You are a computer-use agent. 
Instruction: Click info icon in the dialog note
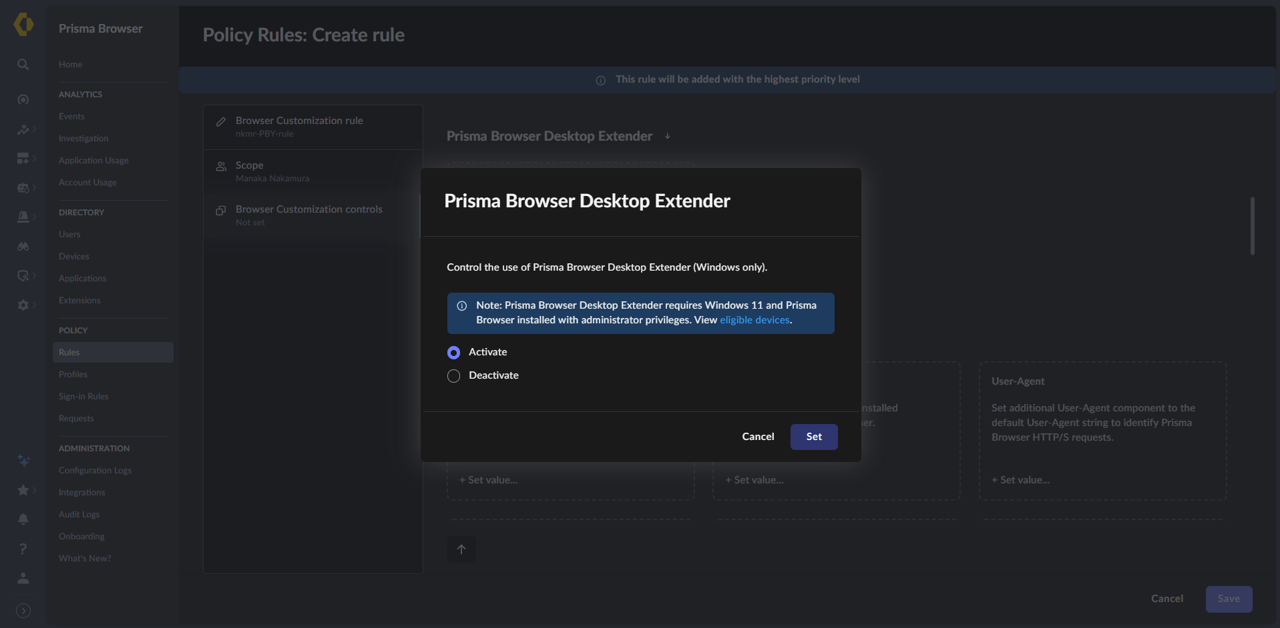click(x=462, y=306)
